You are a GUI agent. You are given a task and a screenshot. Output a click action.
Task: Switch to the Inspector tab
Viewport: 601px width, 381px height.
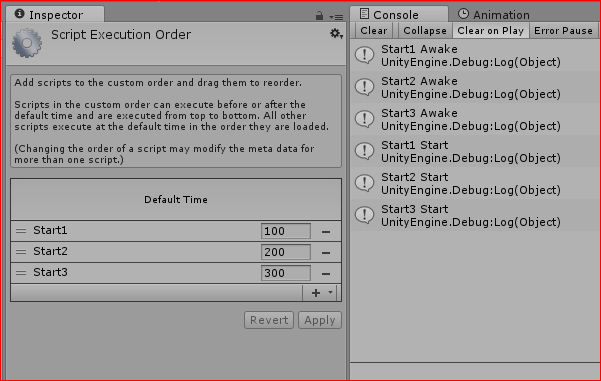[55, 14]
